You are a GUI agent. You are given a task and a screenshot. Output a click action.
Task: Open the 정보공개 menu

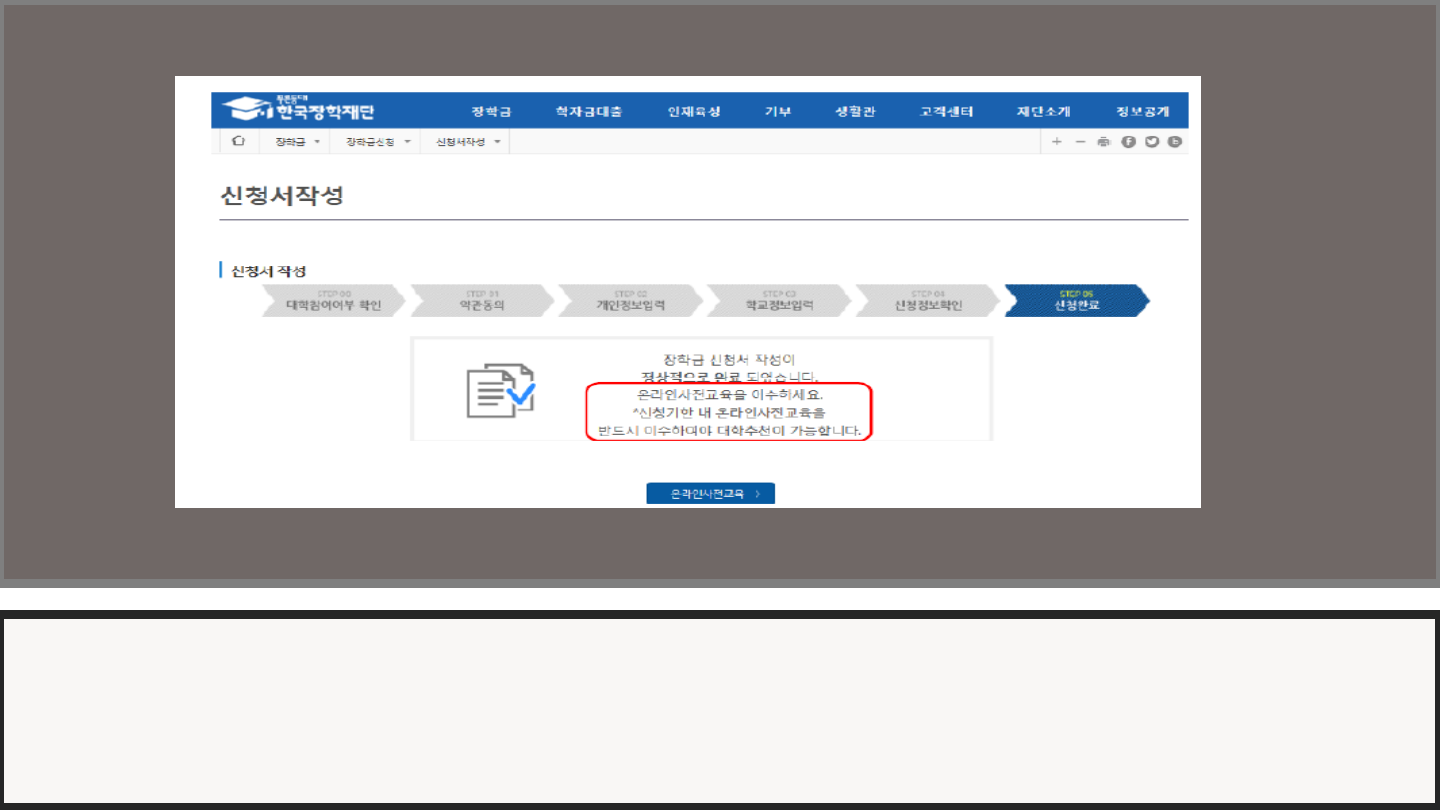1142,111
